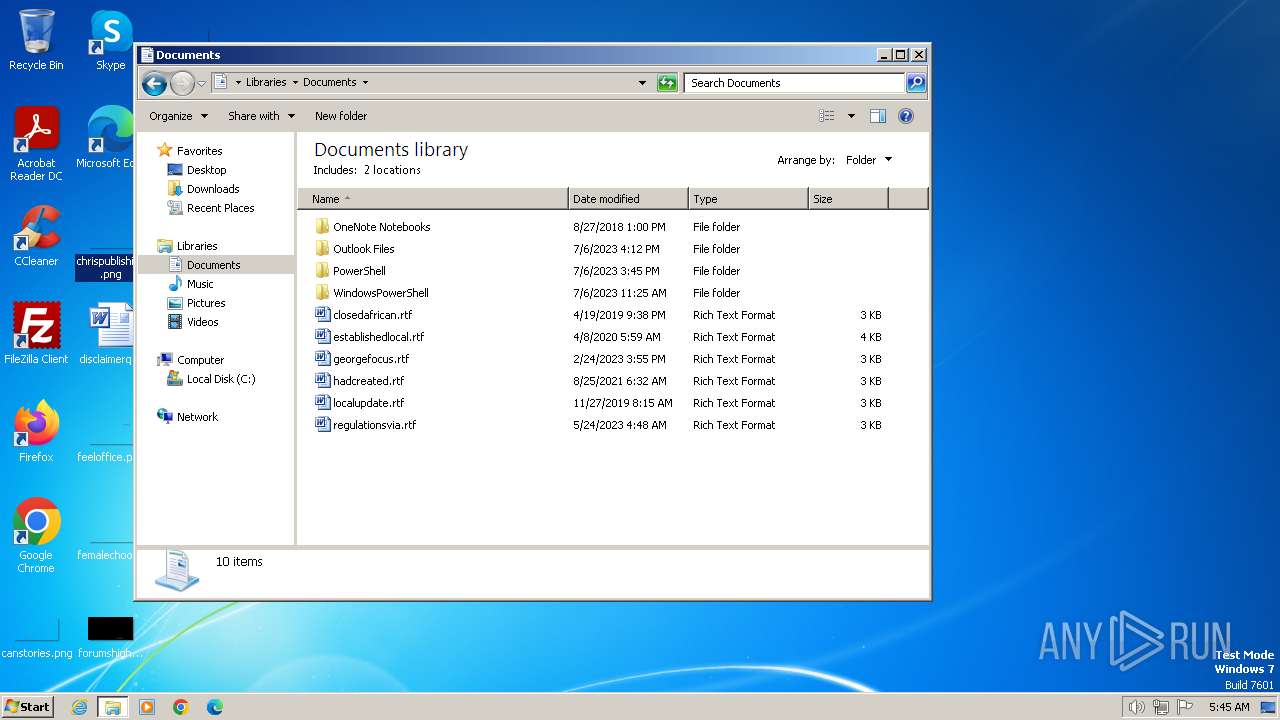Select the Outlook Files folder icon

322,249
